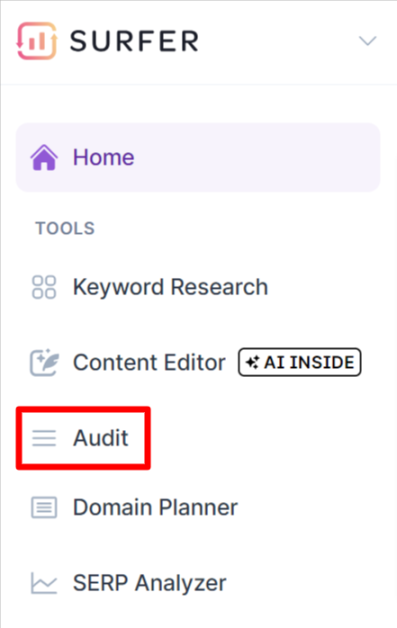The width and height of the screenshot is (397, 628).
Task: Open Content Editor tool
Action: [149, 362]
